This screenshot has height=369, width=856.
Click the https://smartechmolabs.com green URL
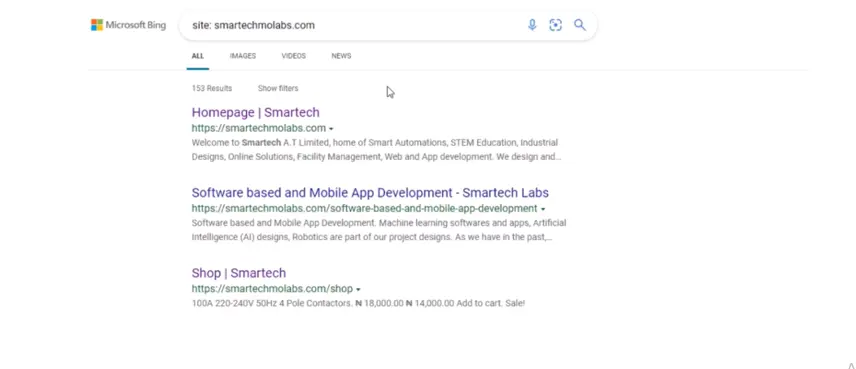[x=259, y=128]
